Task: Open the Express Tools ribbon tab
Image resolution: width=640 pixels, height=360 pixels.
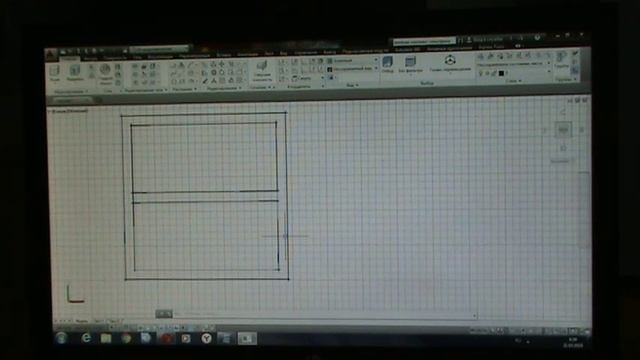Action: 491,47
